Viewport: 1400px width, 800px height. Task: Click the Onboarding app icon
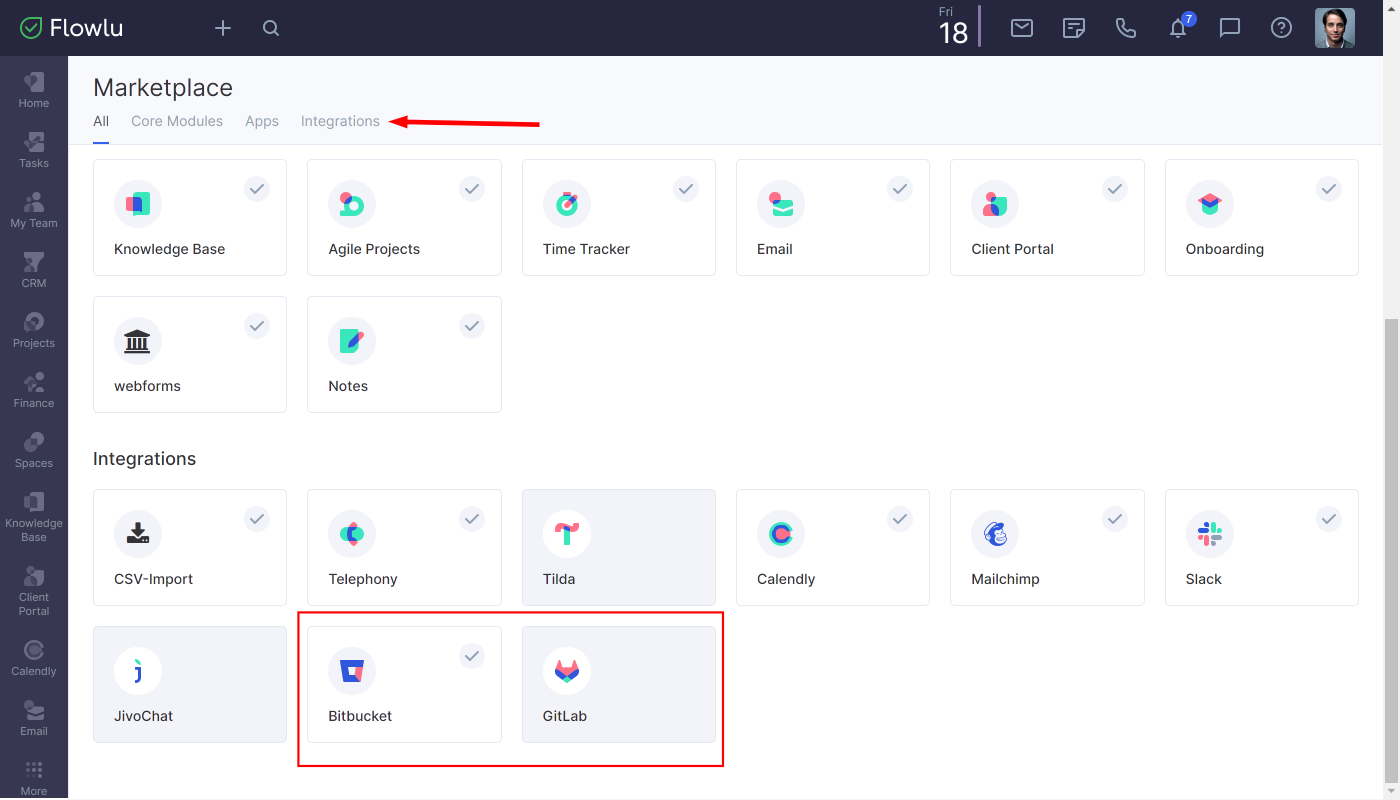point(1210,204)
